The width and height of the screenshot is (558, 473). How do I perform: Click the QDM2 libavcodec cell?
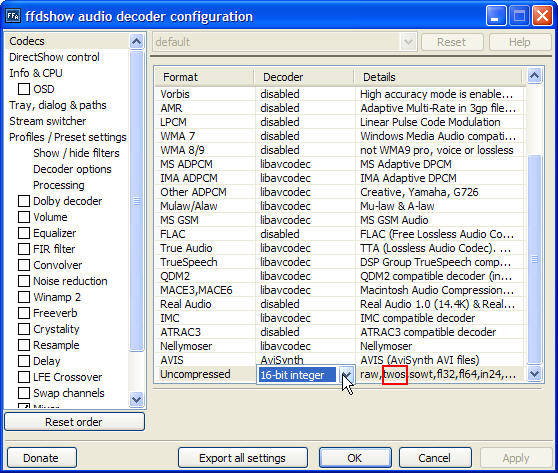coord(305,276)
